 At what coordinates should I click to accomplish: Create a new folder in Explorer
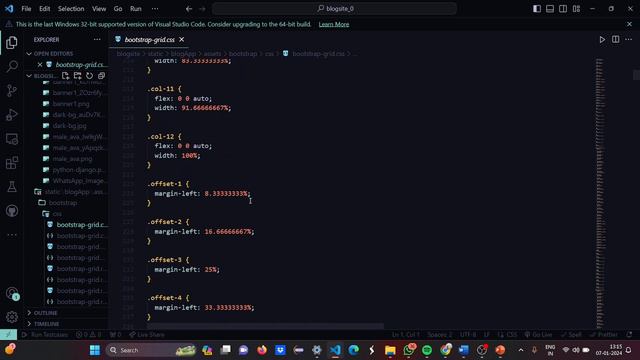pyautogui.click(x=78, y=76)
